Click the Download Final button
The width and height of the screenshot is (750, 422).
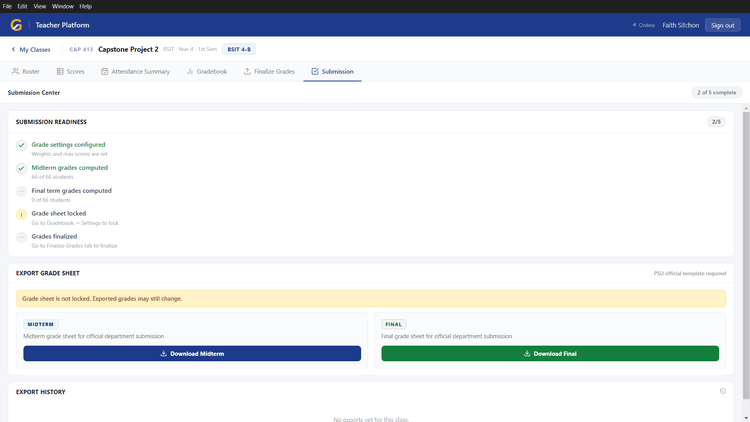coord(550,354)
